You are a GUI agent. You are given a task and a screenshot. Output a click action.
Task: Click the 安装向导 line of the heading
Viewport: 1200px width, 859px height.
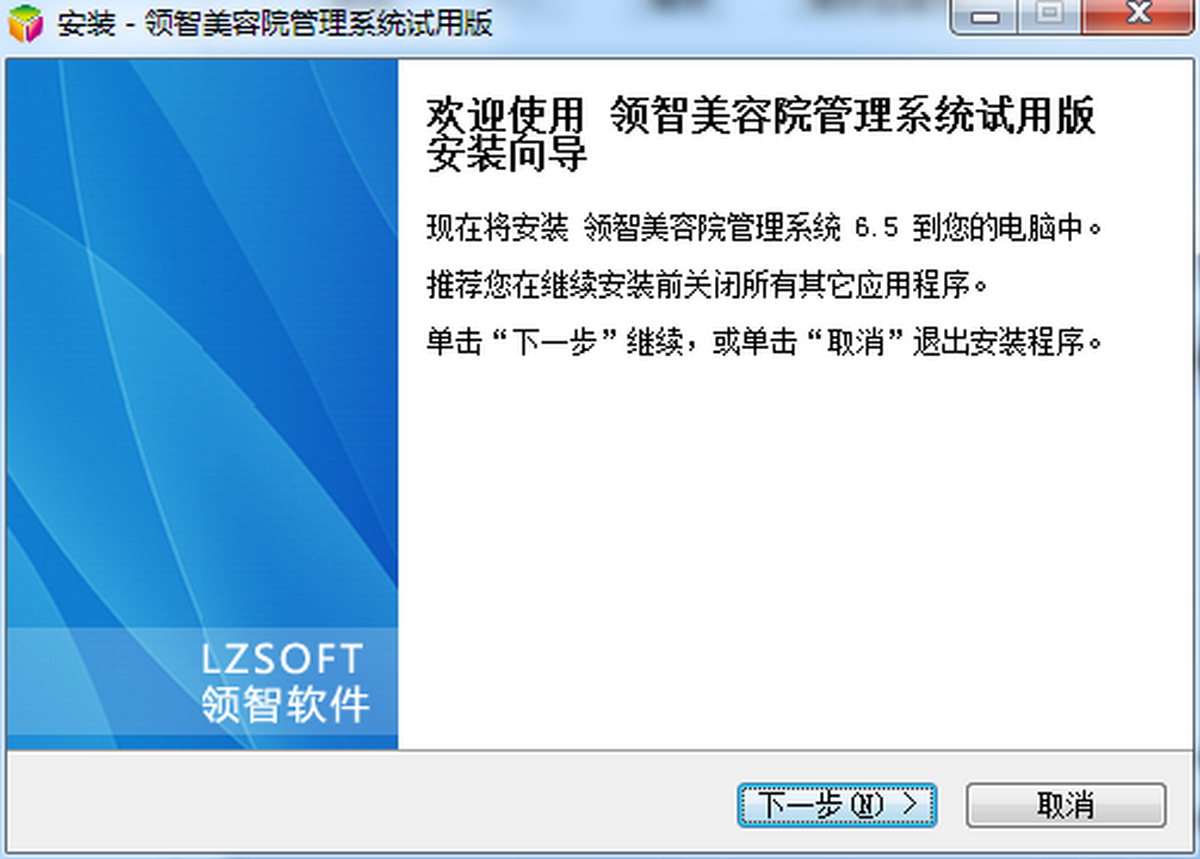click(x=505, y=154)
